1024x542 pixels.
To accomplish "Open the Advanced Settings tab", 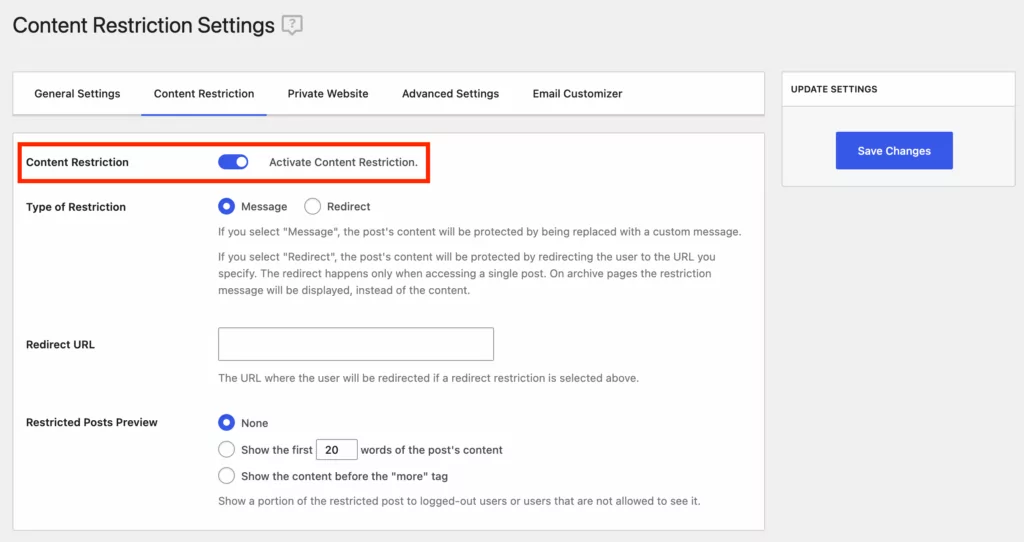I will click(451, 93).
